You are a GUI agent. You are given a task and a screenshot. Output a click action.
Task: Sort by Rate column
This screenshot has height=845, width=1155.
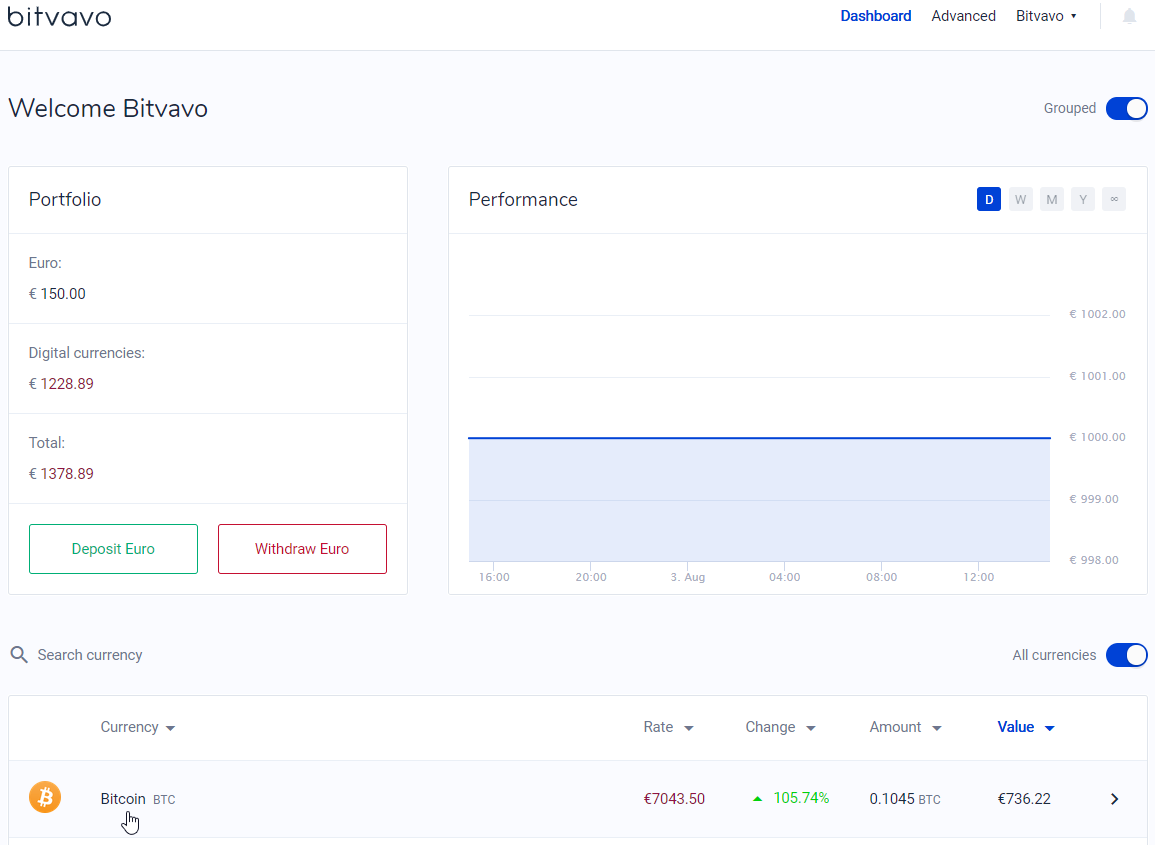[x=668, y=727]
